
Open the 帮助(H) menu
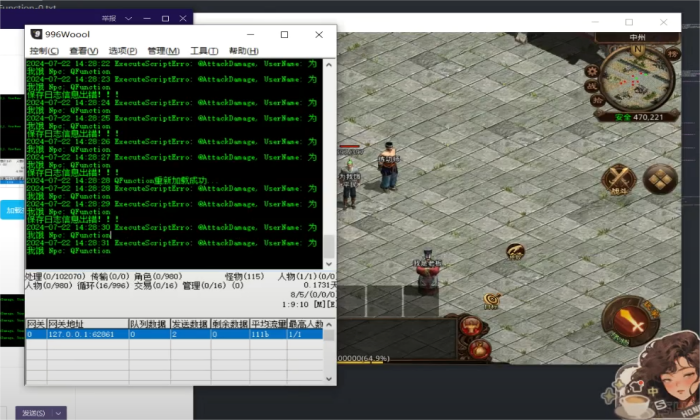click(x=244, y=51)
